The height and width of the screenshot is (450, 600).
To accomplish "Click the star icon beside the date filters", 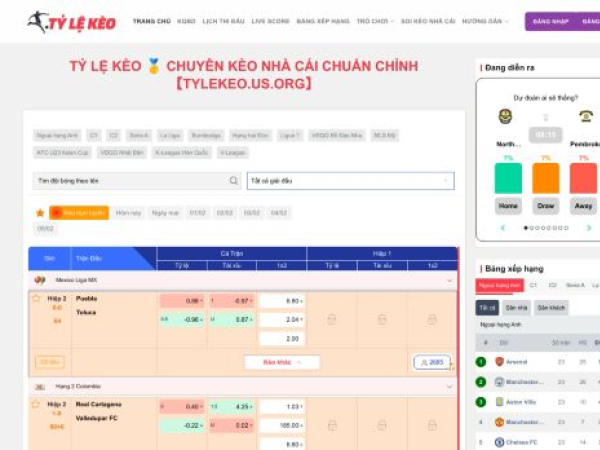I will pyautogui.click(x=40, y=213).
